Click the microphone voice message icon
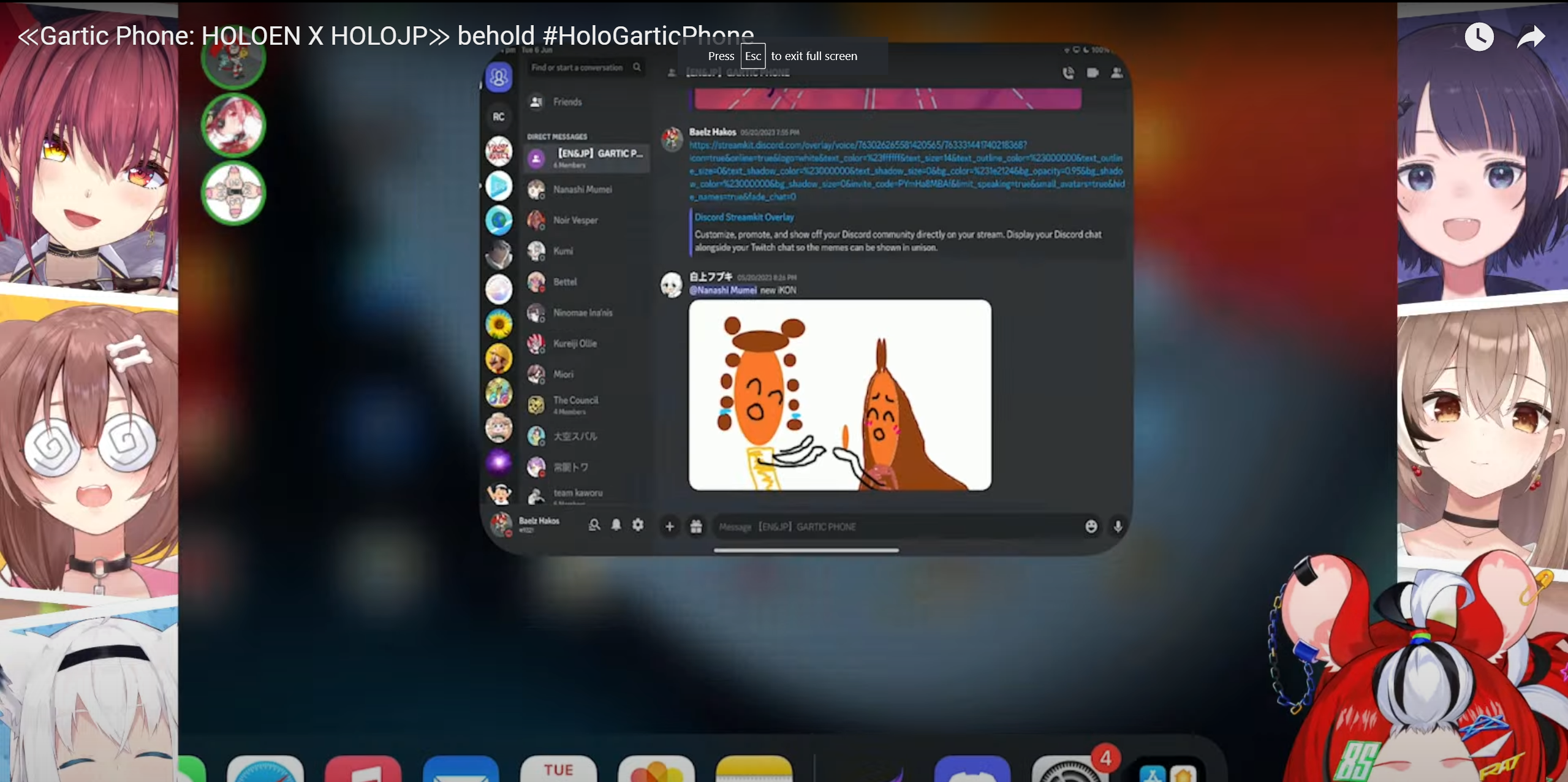Image resolution: width=1568 pixels, height=782 pixels. [x=1118, y=526]
